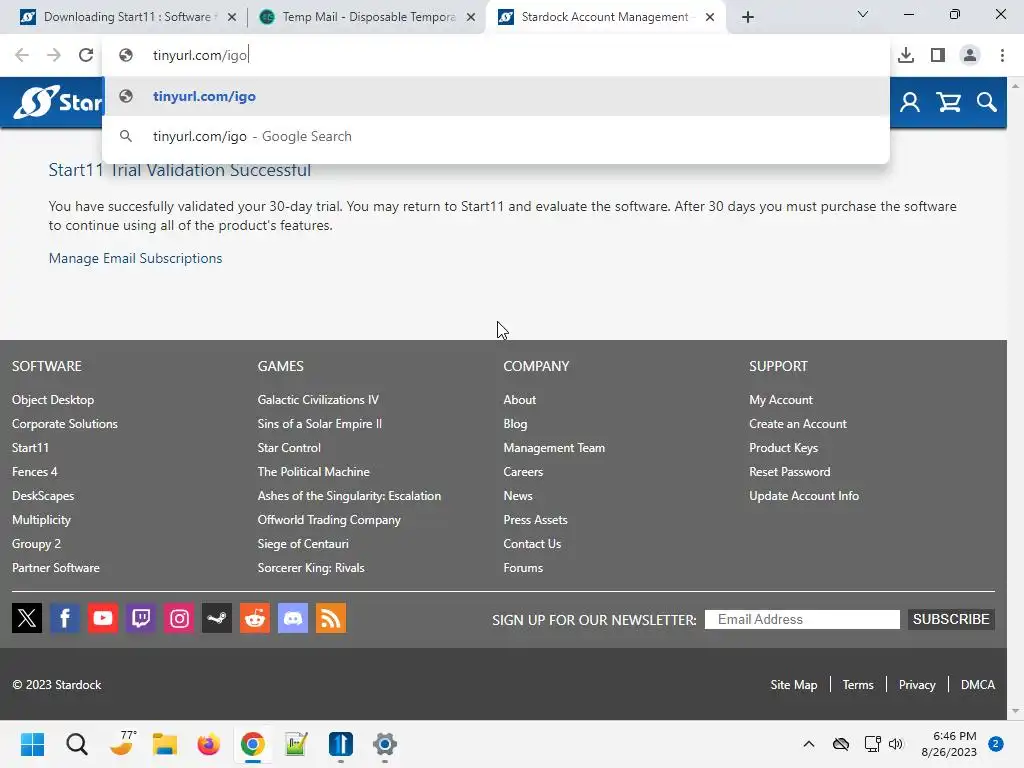This screenshot has width=1024, height=768.
Task: Select Stardock Account Management tab
Action: pyautogui.click(x=605, y=17)
